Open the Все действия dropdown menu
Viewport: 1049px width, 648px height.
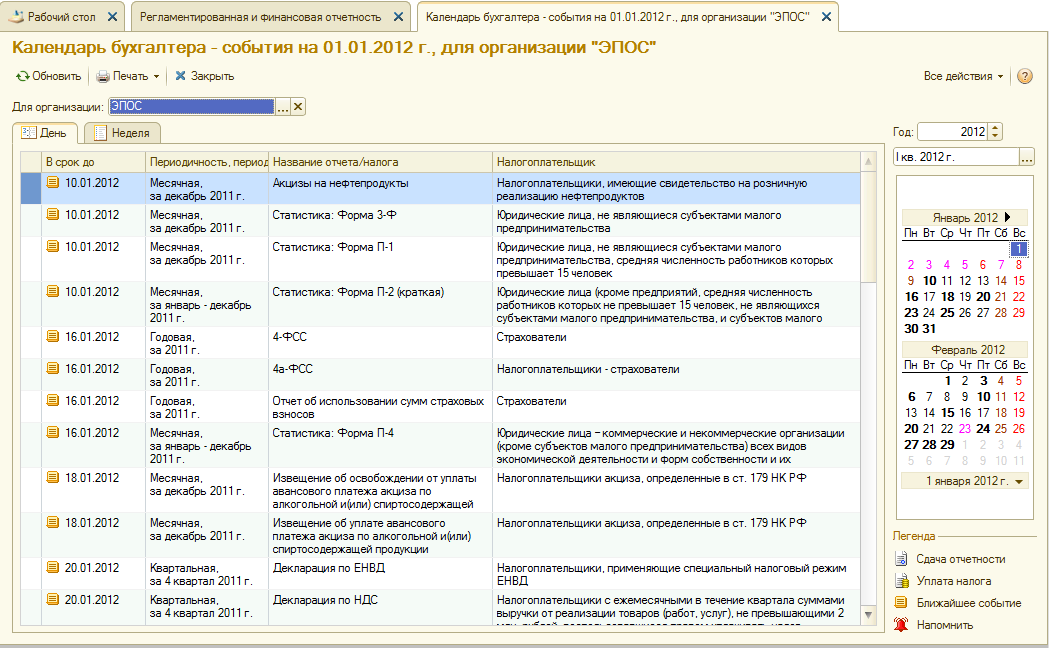tap(963, 76)
